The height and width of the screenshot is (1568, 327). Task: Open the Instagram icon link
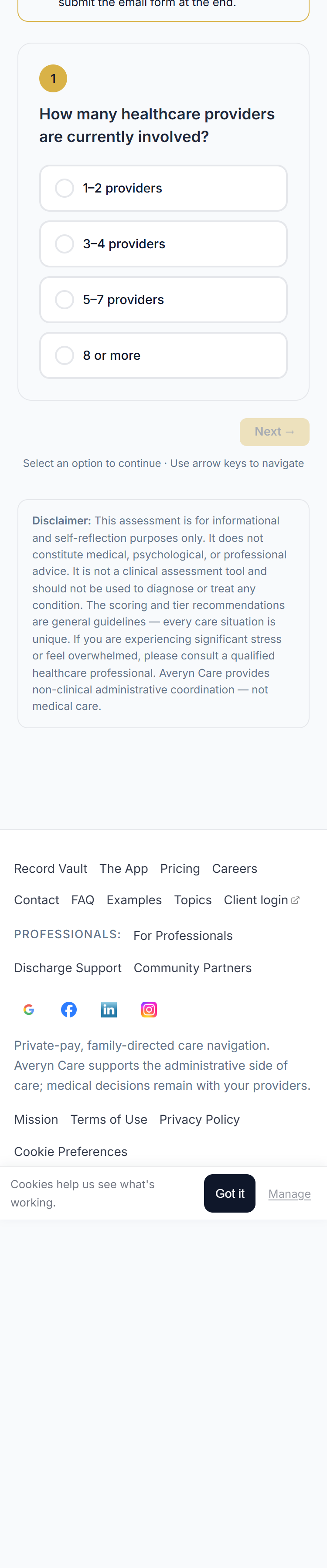(x=149, y=1009)
